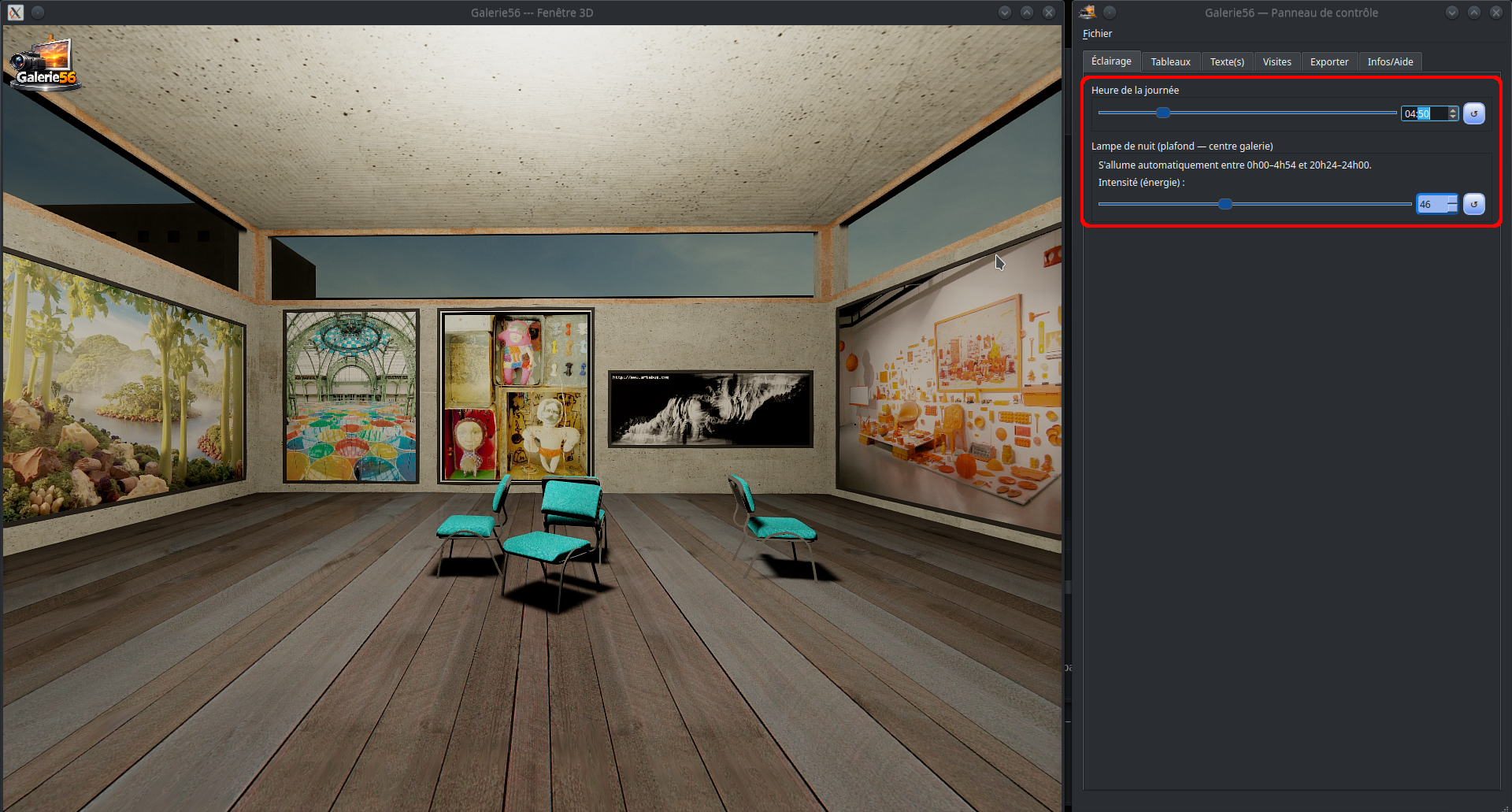Viewport: 1512px width, 812px height.
Task: Select the Éclairage tab
Action: (1111, 61)
